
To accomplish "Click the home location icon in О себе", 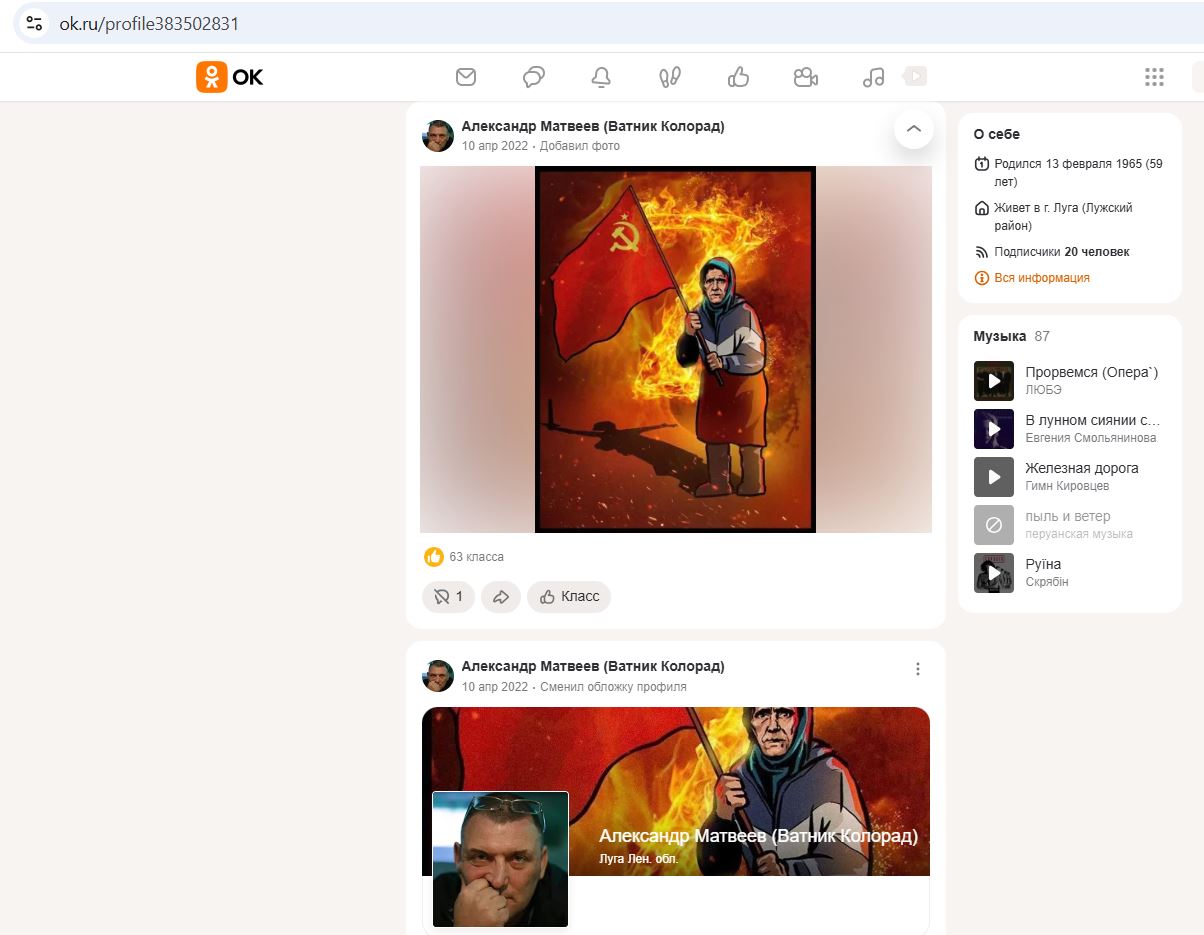I will [x=981, y=209].
